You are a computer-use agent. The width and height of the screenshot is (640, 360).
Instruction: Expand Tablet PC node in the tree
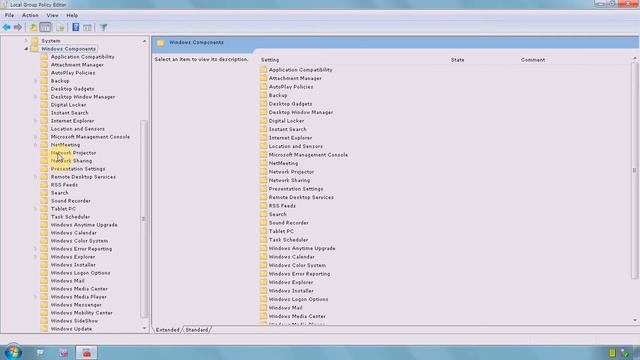click(36, 209)
